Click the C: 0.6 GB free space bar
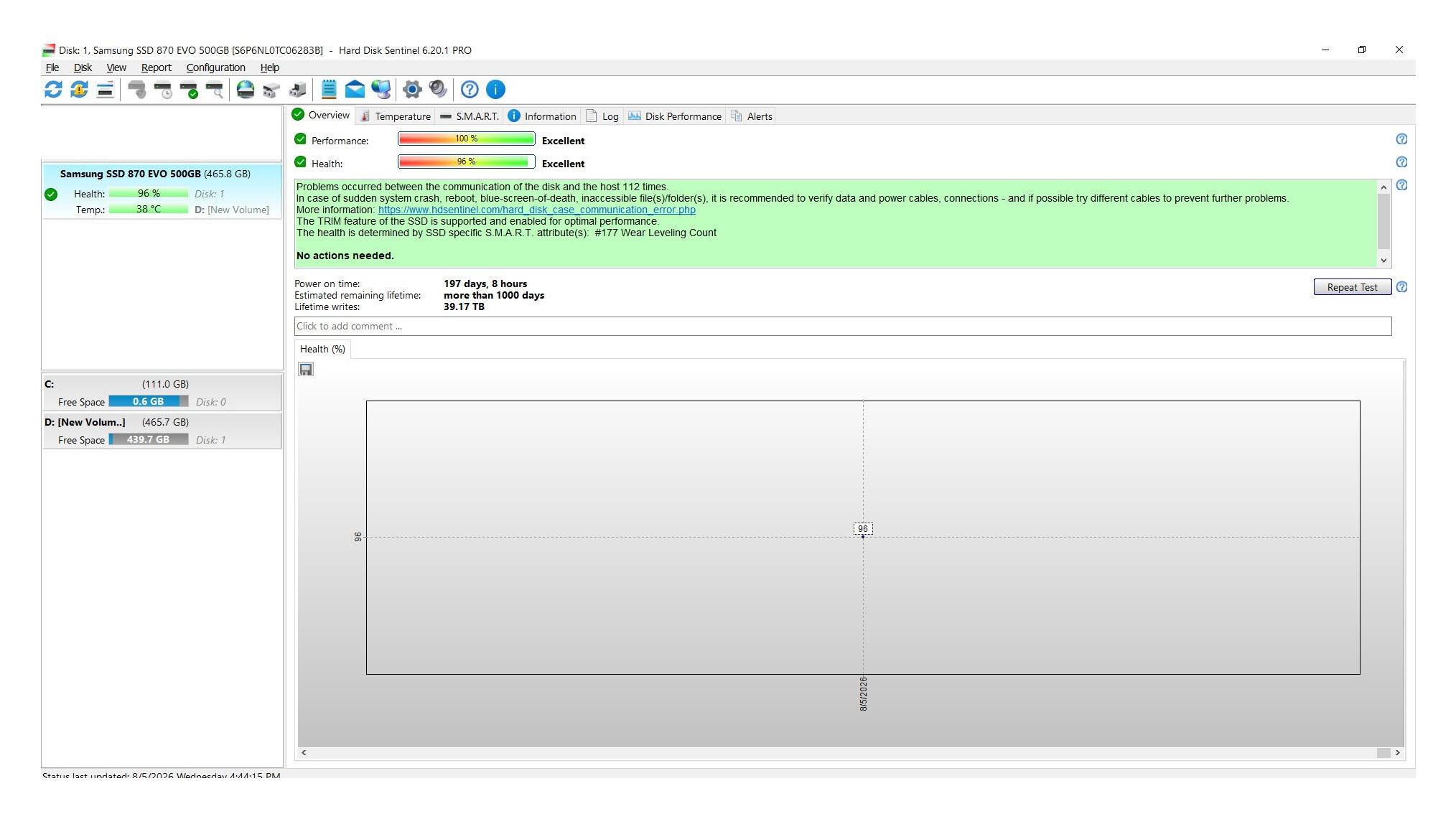 click(x=149, y=401)
